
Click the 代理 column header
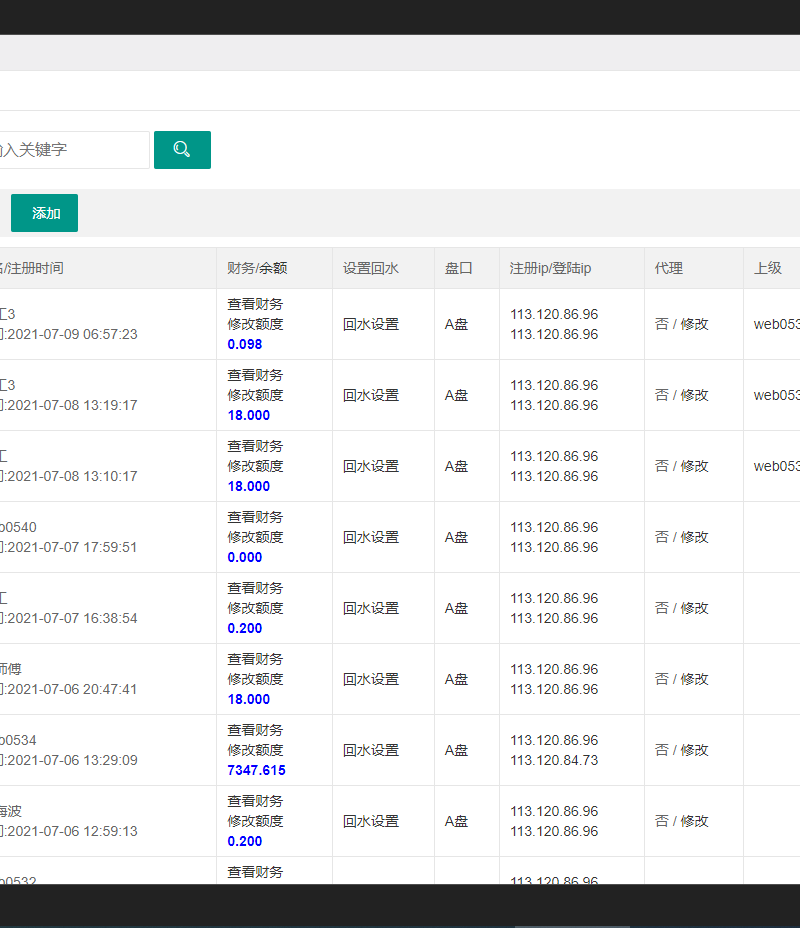(x=669, y=268)
